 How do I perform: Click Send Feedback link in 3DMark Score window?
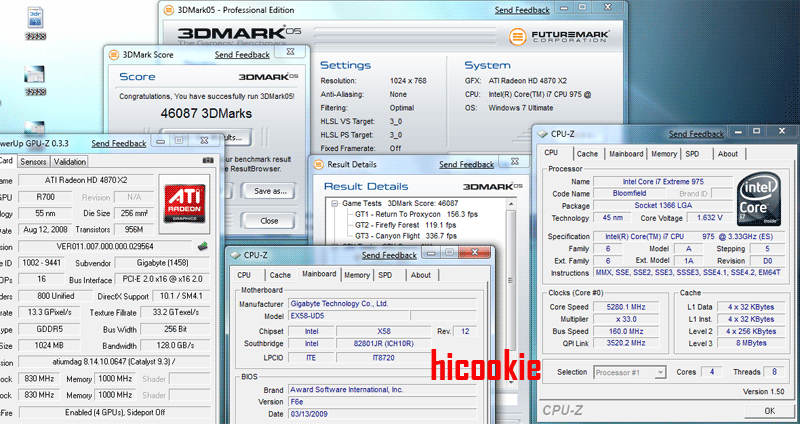coord(242,55)
